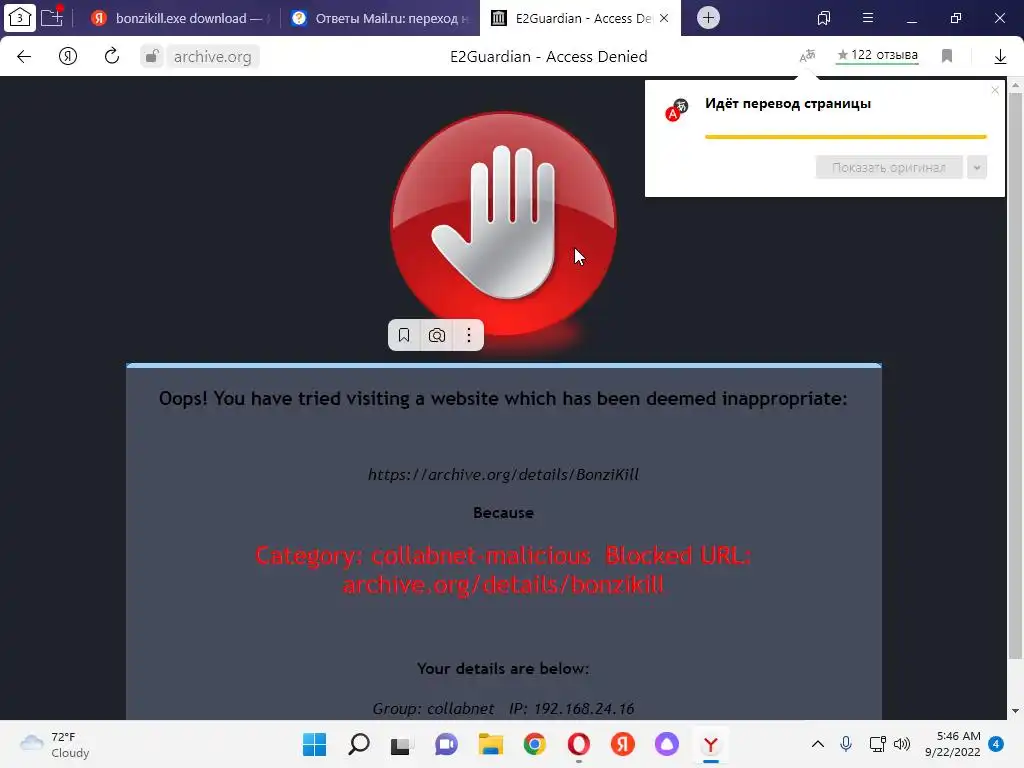1024x768 pixels.
Task: Click the 'Group: collabnet IP: 192.168.24.16' text
Action: [503, 708]
